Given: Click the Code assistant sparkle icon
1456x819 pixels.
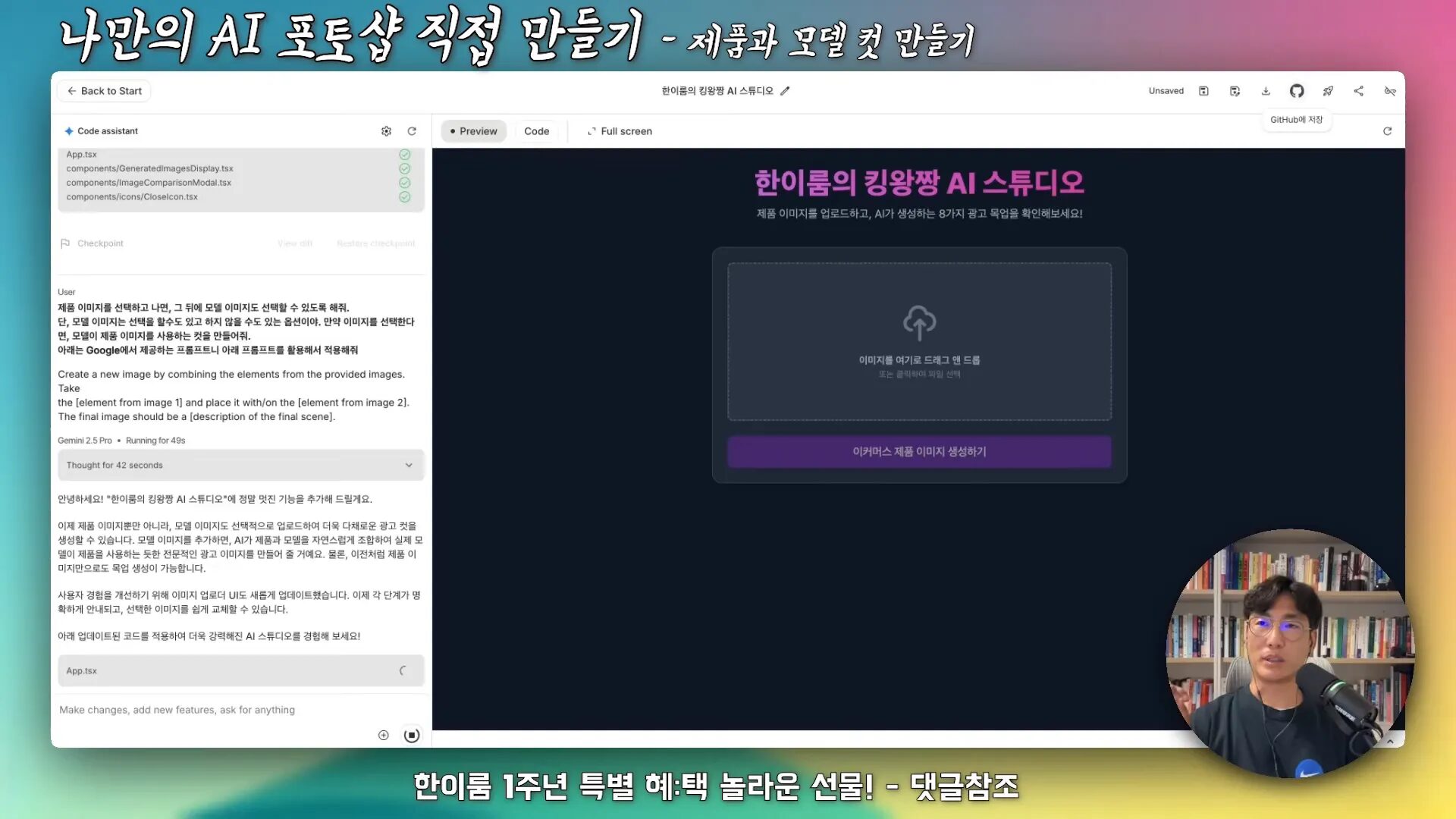Looking at the screenshot, I should tap(69, 131).
